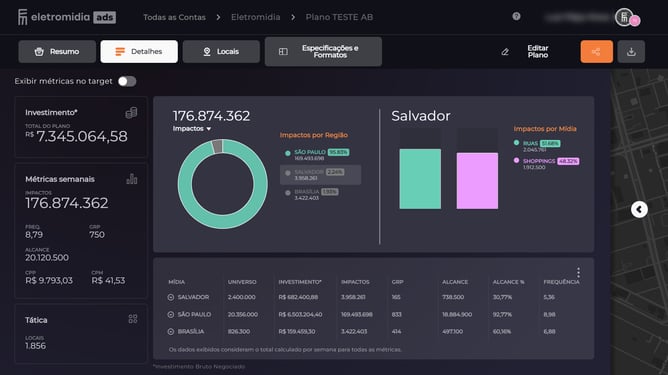Click the pencil icon beside Editar Plano
This screenshot has width=668, height=375.
[x=505, y=52]
